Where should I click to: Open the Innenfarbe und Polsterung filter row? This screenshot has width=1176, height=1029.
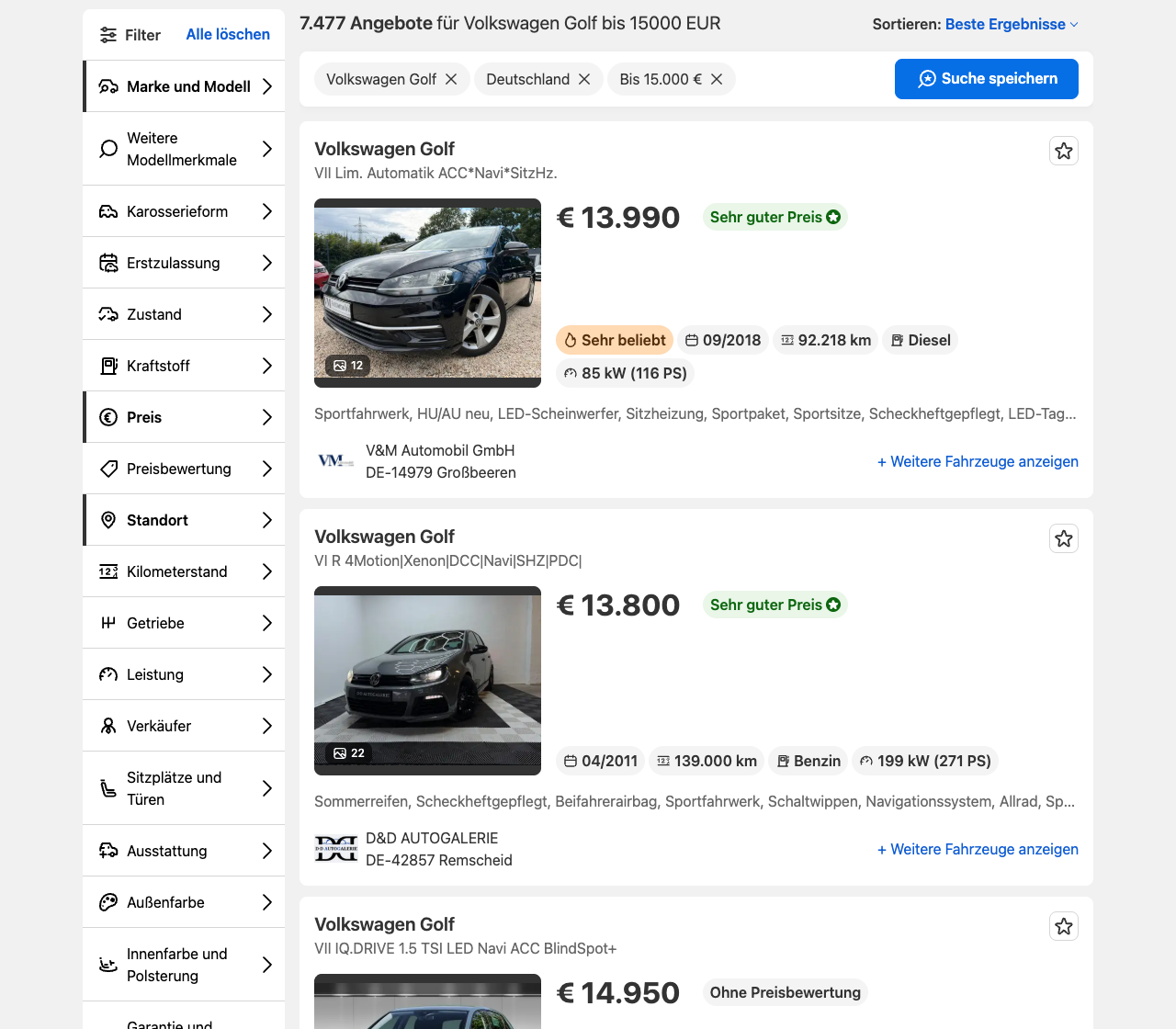pyautogui.click(x=184, y=965)
